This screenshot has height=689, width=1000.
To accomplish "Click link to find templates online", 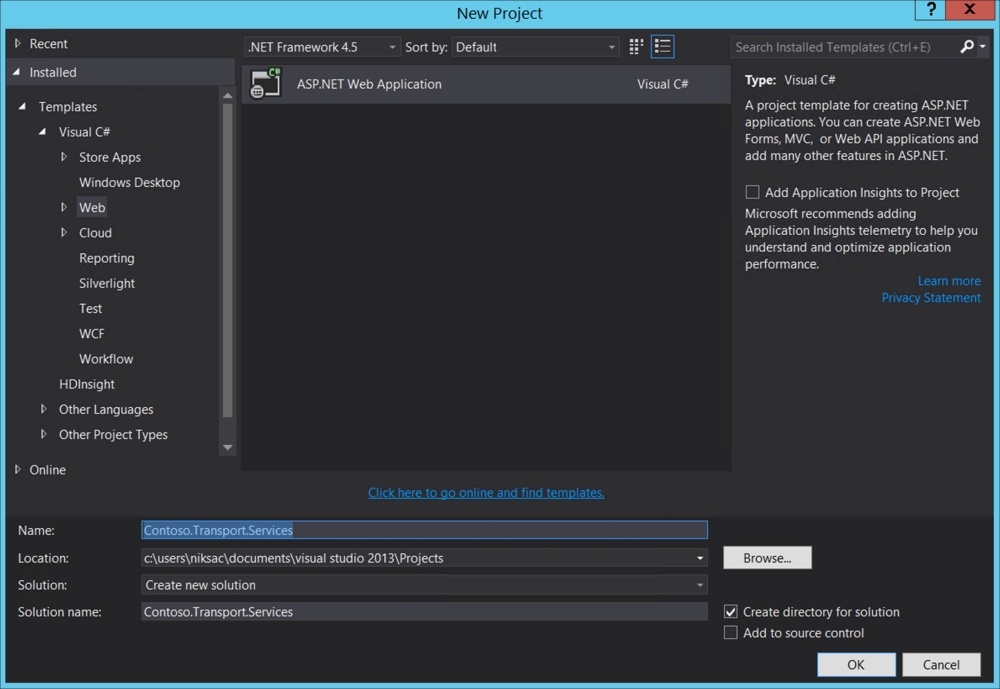I will [486, 493].
